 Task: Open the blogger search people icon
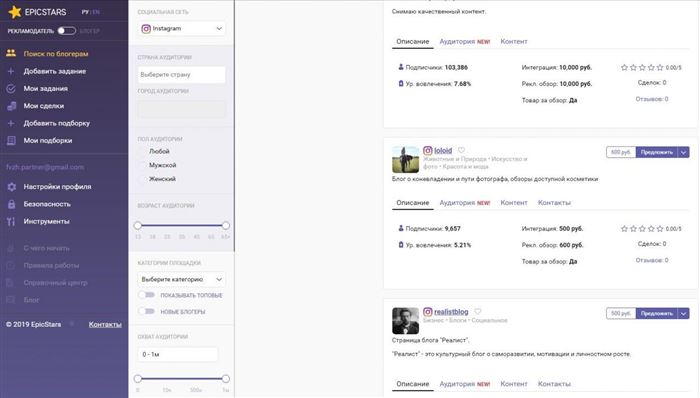click(x=11, y=53)
